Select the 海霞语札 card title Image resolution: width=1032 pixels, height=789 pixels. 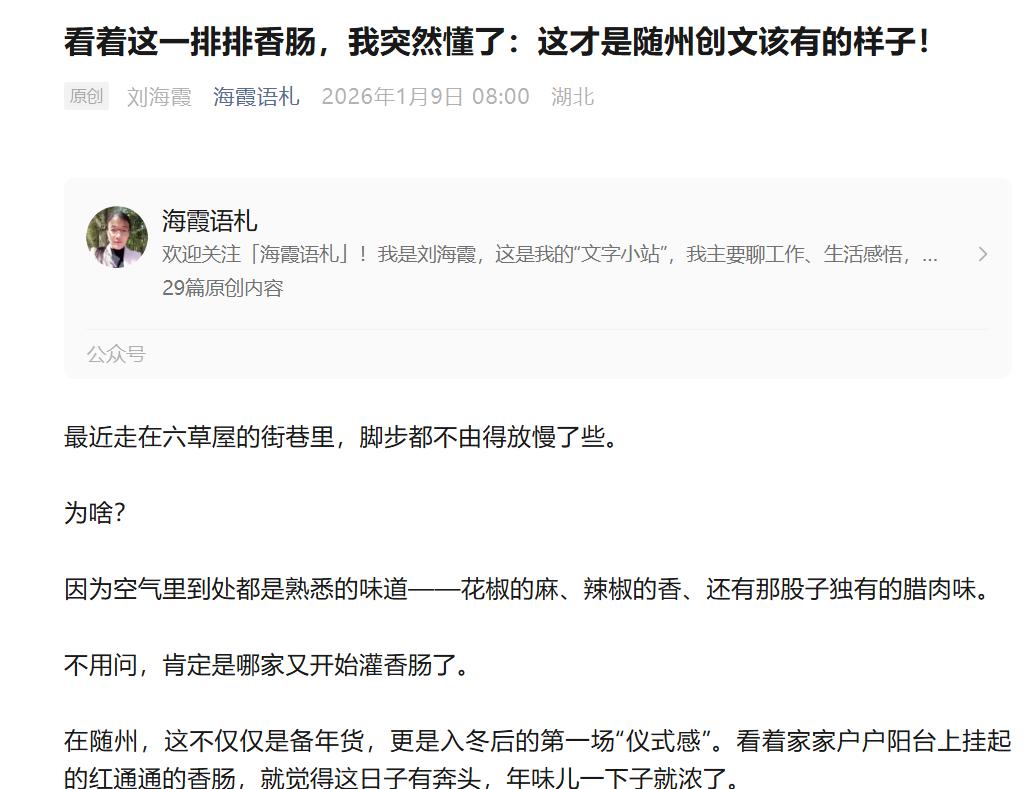209,220
